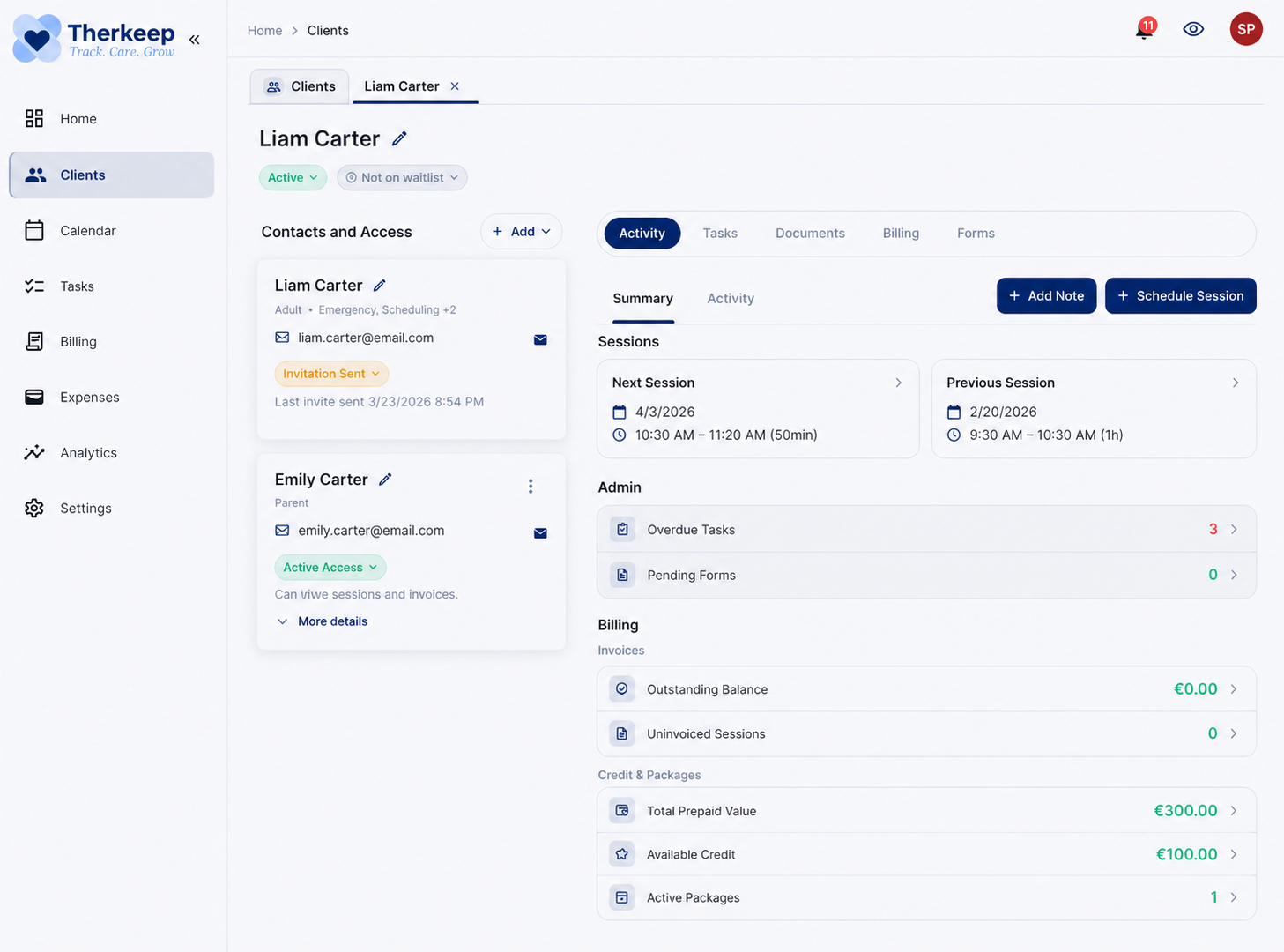Open Settings from the sidebar

pos(85,508)
